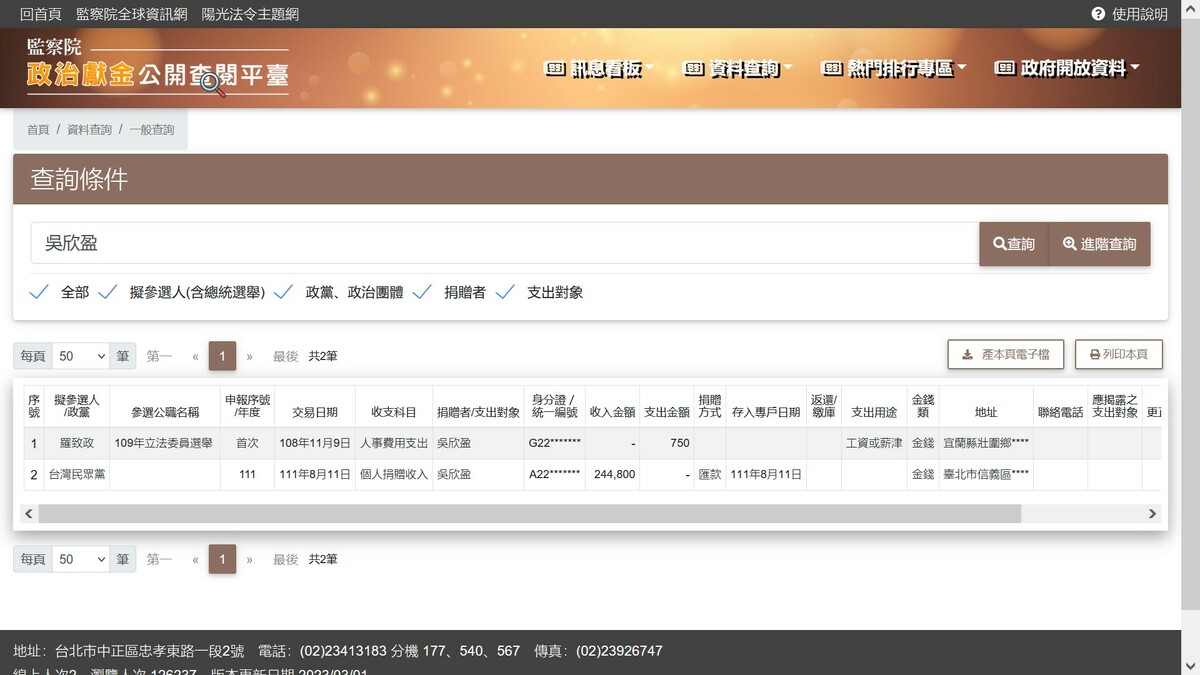Click the G22******* ID cell
The height and width of the screenshot is (675, 1200).
554,443
